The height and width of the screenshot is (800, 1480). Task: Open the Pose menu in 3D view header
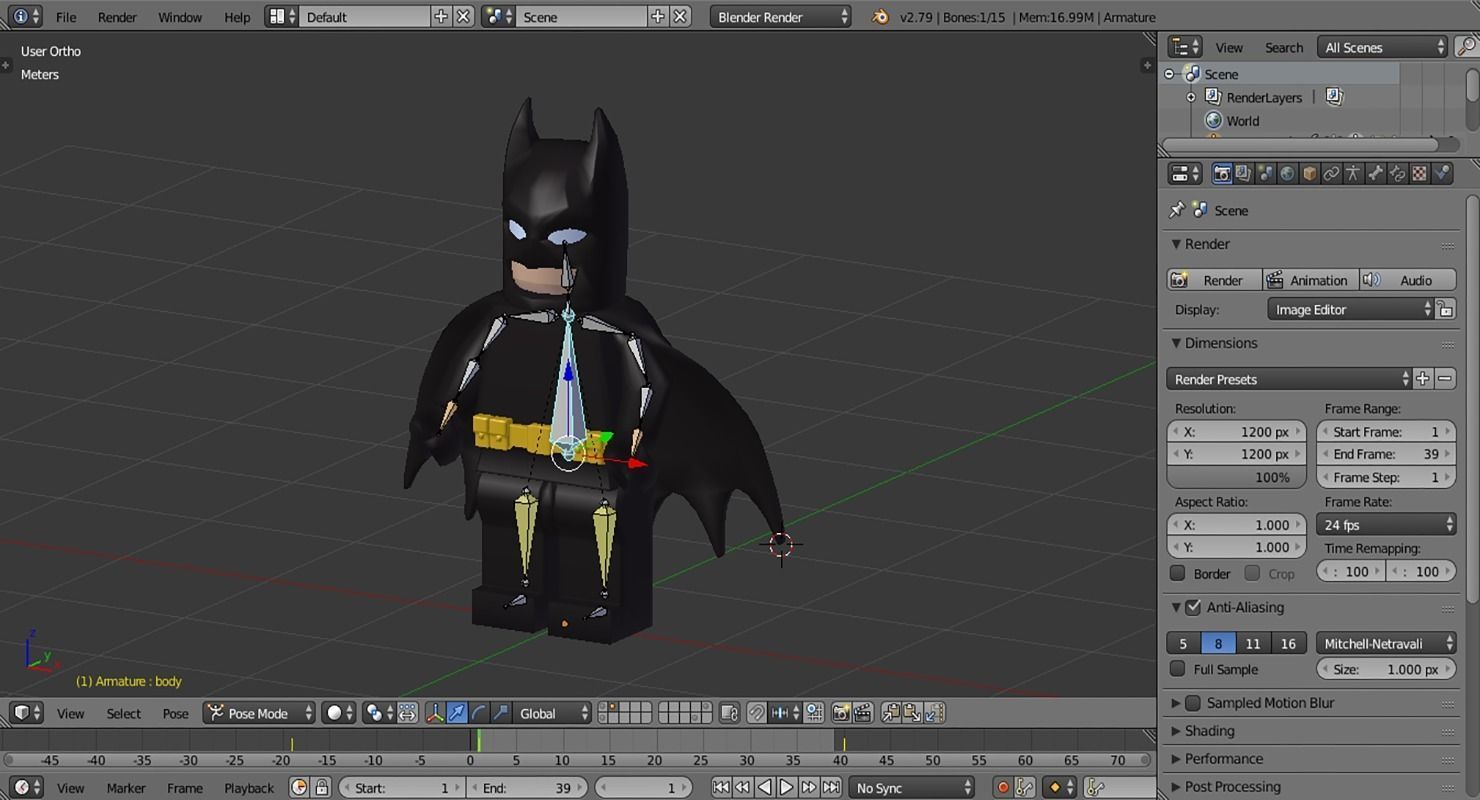pyautogui.click(x=175, y=713)
